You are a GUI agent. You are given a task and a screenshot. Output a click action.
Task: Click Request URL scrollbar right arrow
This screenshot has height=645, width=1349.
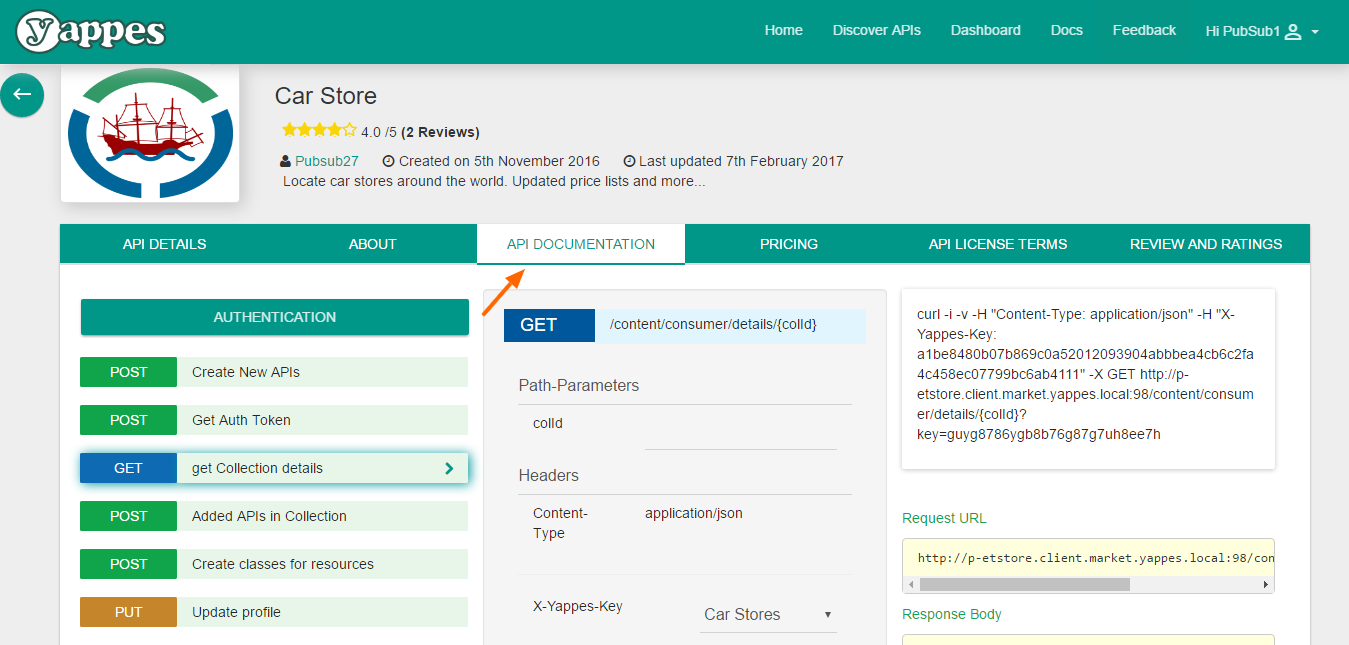tap(1266, 584)
